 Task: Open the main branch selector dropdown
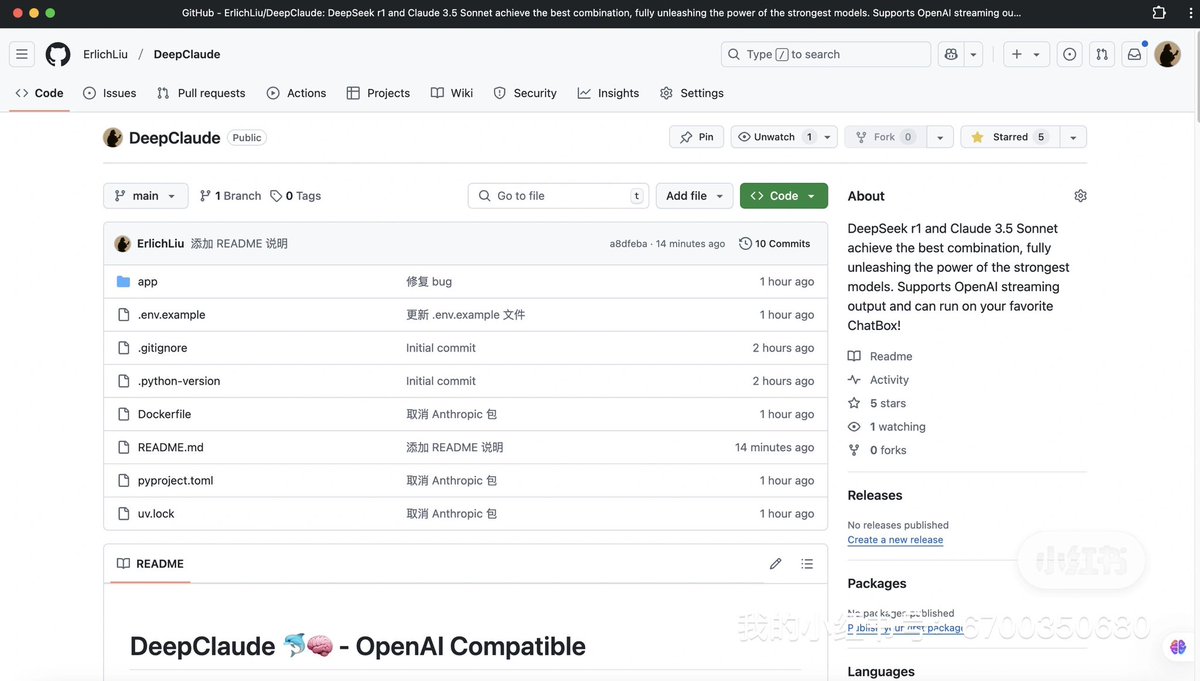click(x=146, y=196)
